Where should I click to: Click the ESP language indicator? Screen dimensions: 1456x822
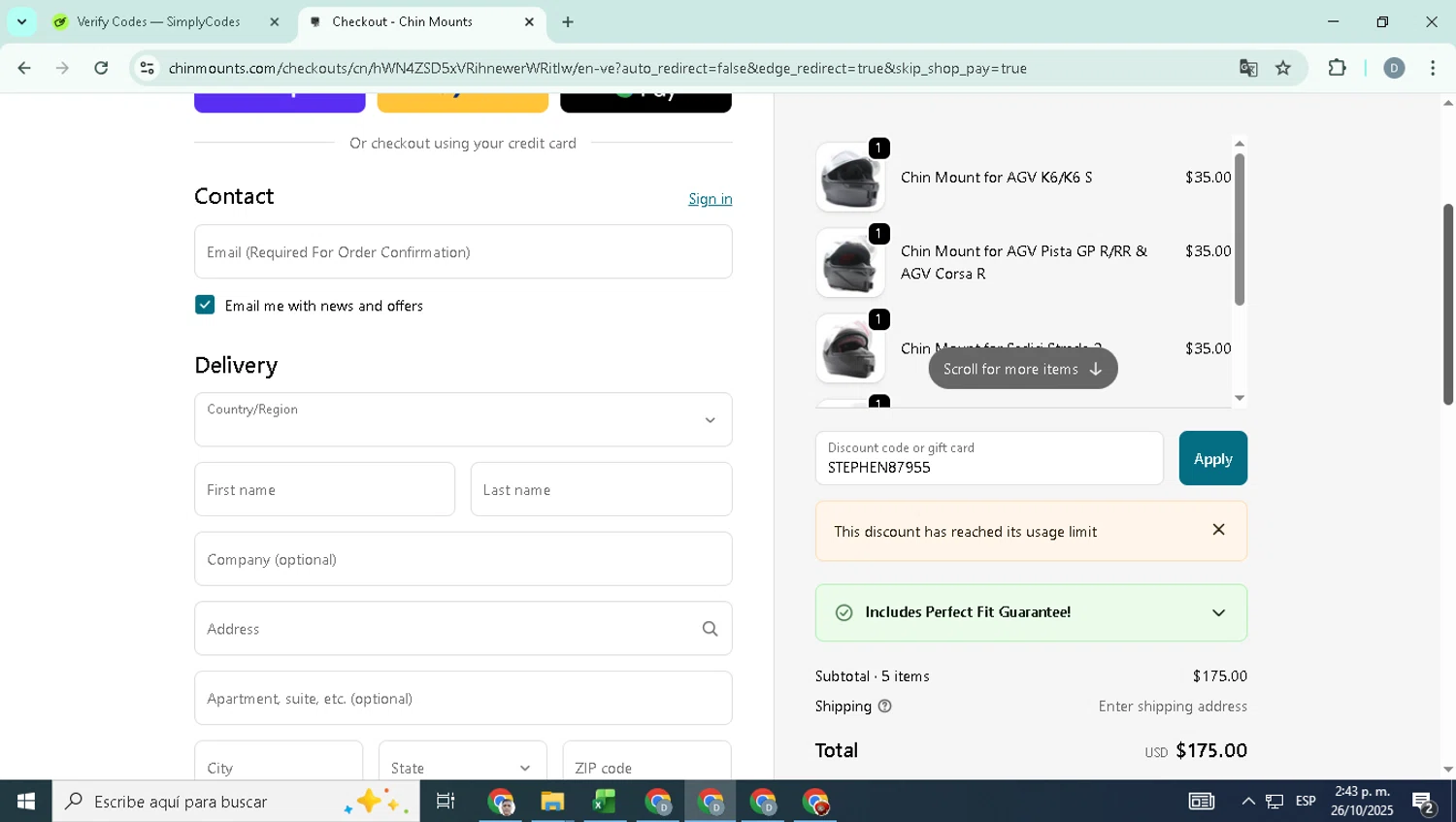coord(1306,802)
